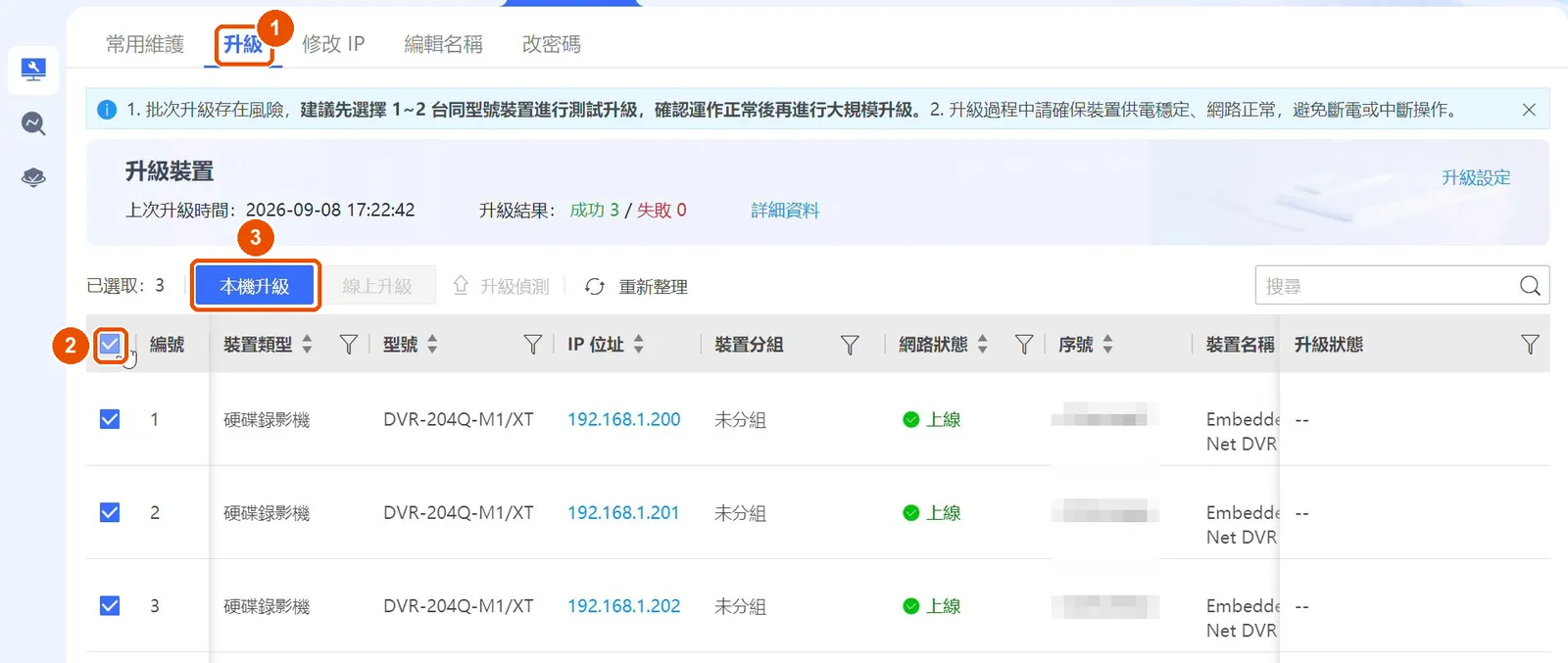Switch to the 修改 IP tab
Viewport: 1568px width, 663px height.
[333, 44]
